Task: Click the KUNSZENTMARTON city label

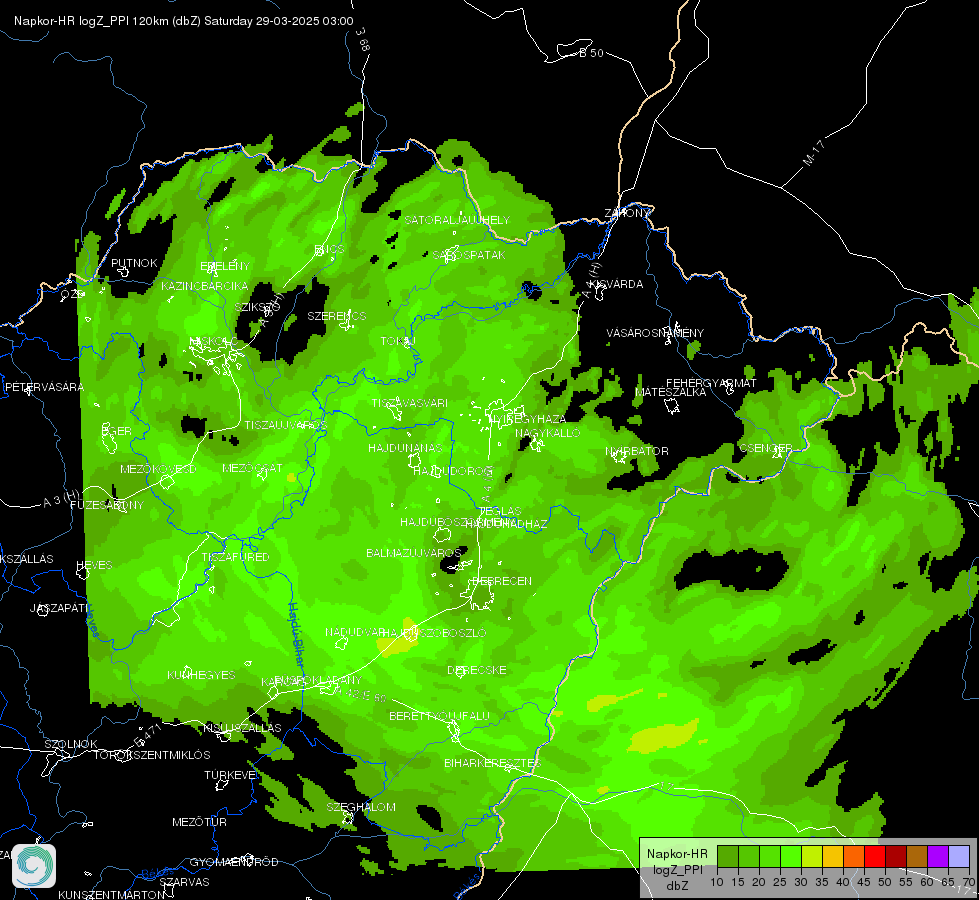Action: (x=111, y=894)
